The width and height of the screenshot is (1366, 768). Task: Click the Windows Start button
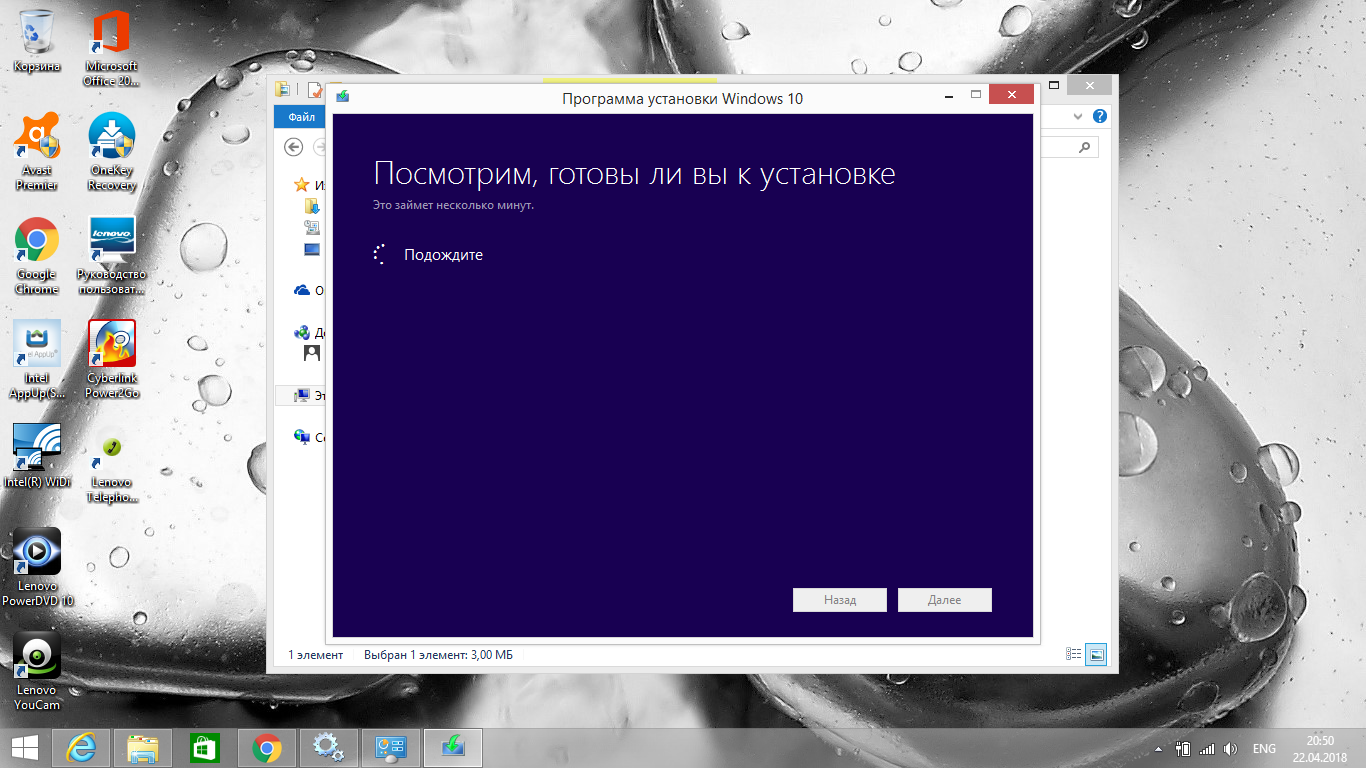point(25,747)
